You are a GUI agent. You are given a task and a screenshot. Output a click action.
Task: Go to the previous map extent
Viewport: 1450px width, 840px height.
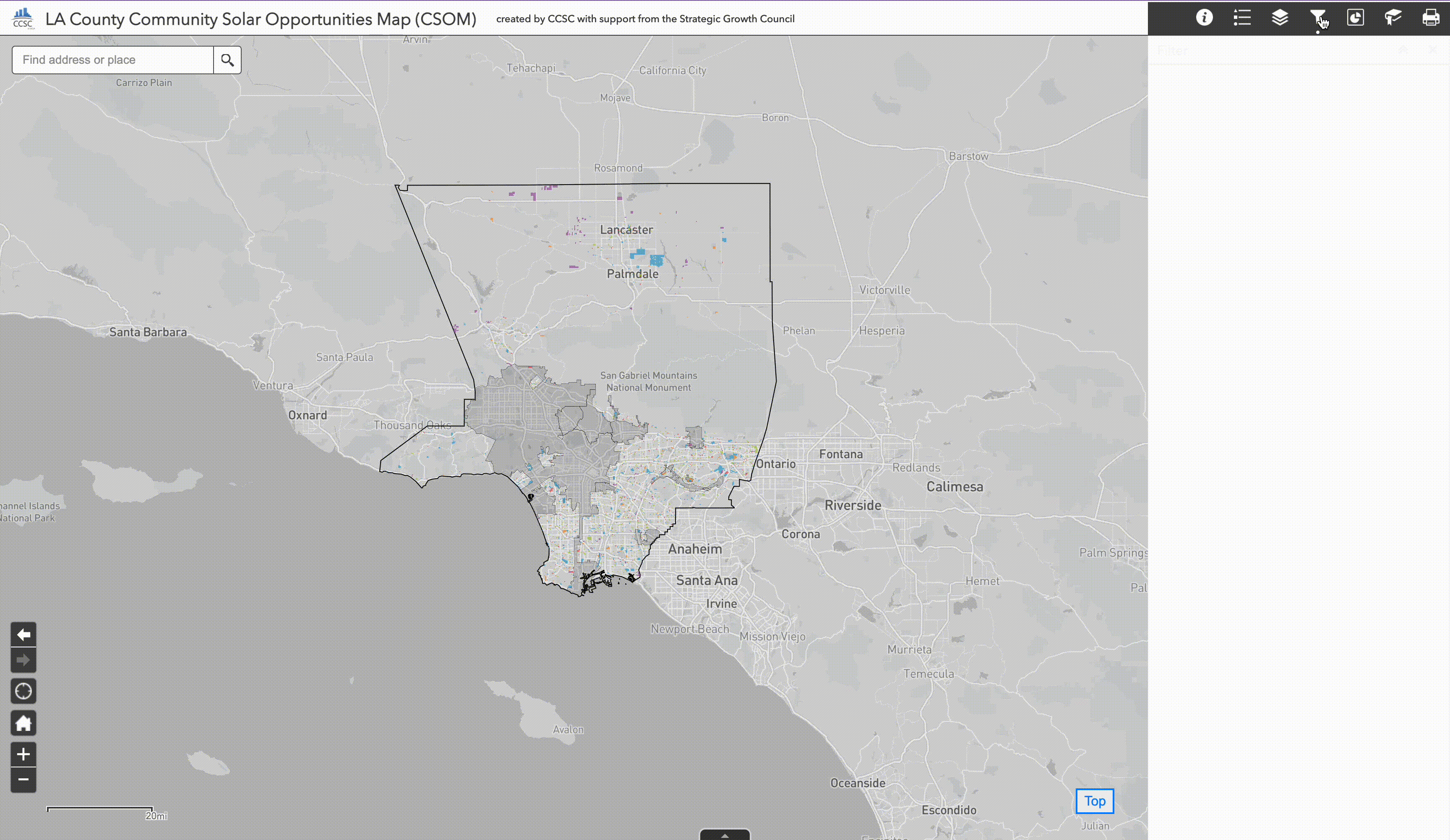(x=23, y=634)
